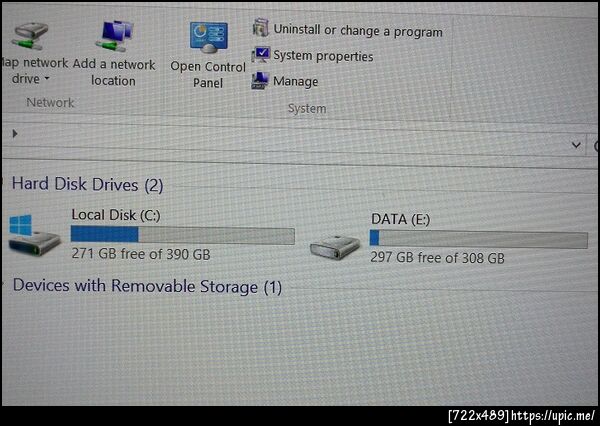Click the Map network drive icon
This screenshot has width=600, height=426.
point(30,36)
